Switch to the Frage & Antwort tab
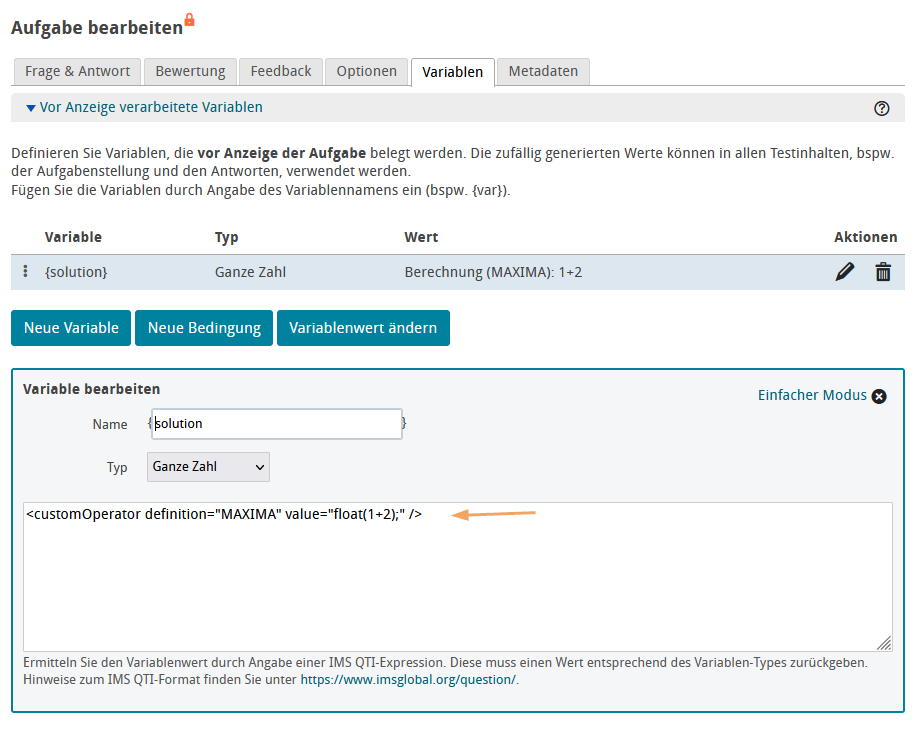This screenshot has width=915, height=735. pyautogui.click(x=77, y=71)
